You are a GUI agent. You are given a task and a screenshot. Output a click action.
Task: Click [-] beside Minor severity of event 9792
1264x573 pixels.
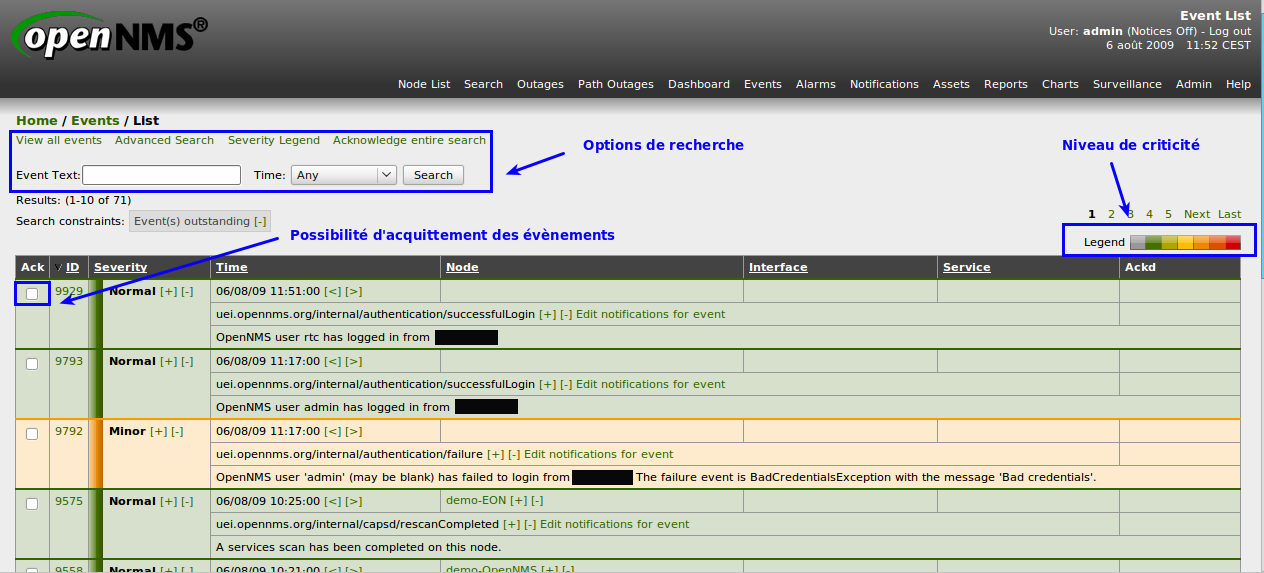[177, 432]
